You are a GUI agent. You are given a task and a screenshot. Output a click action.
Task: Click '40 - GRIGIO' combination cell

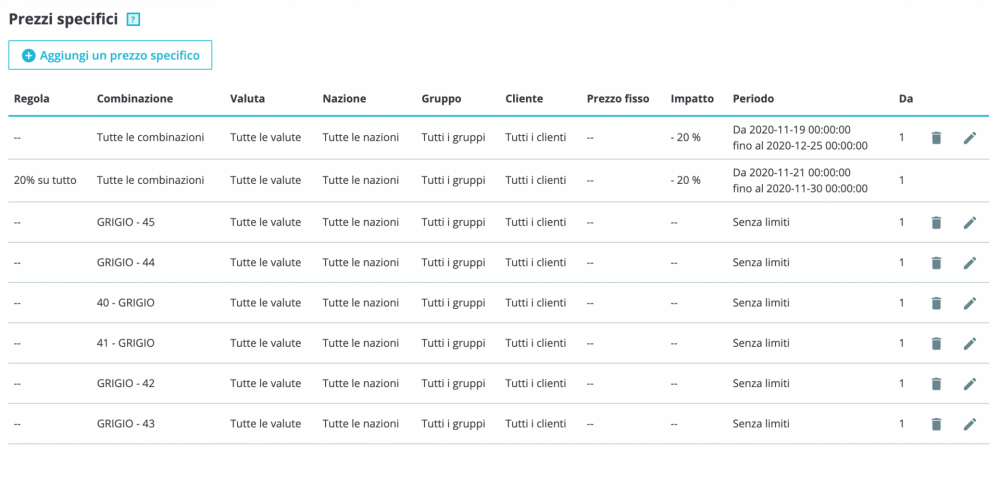tap(126, 303)
